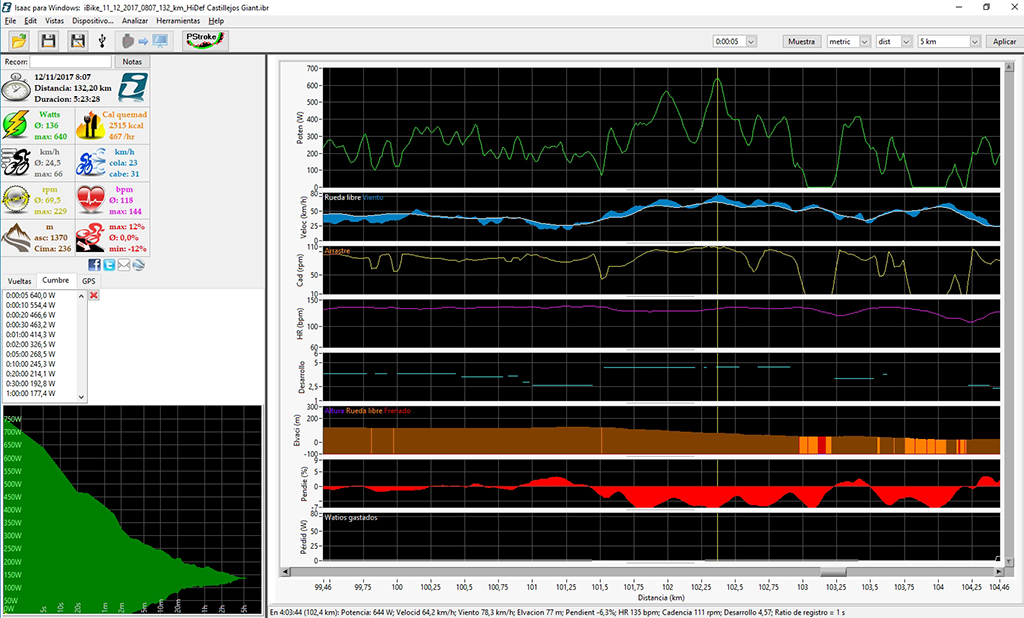This screenshot has height=618, width=1024.
Task: Send the ride by email envelope icon
Action: [x=124, y=264]
